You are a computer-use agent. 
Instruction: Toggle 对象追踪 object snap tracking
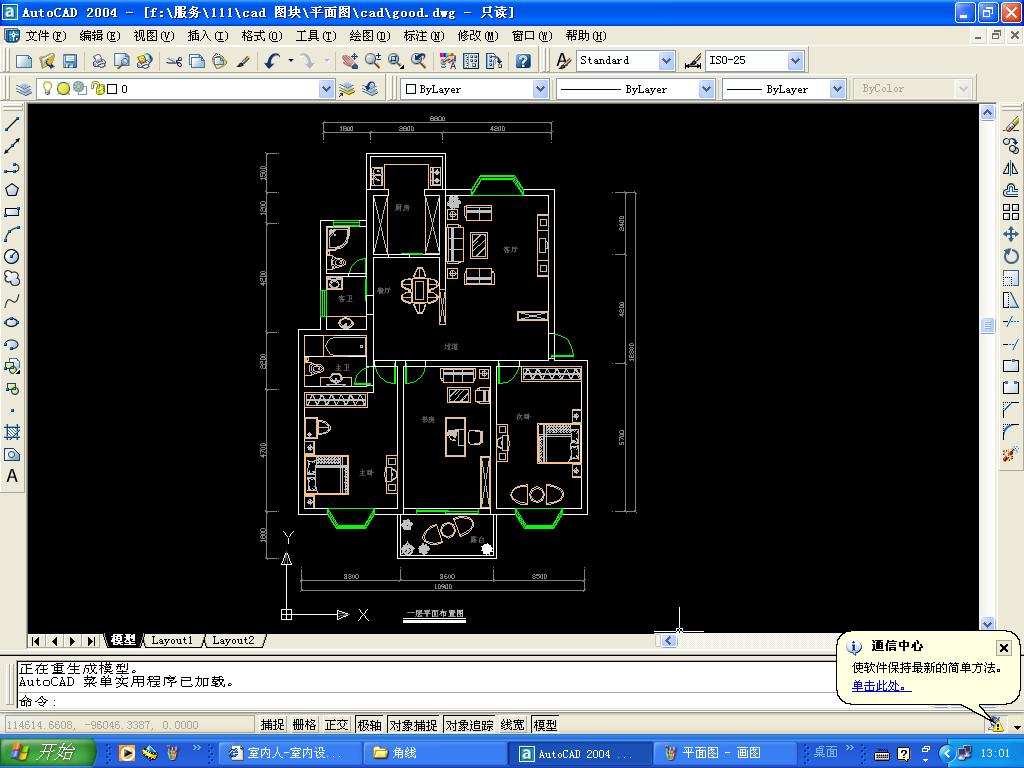click(x=470, y=725)
